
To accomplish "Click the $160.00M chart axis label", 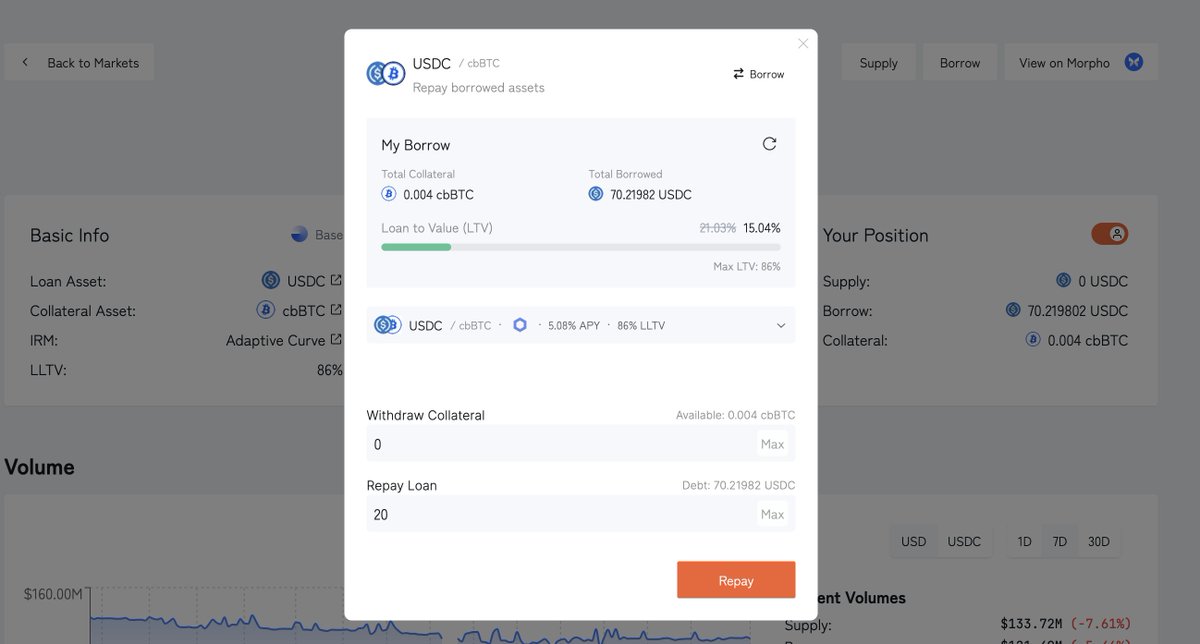I will (x=53, y=594).
